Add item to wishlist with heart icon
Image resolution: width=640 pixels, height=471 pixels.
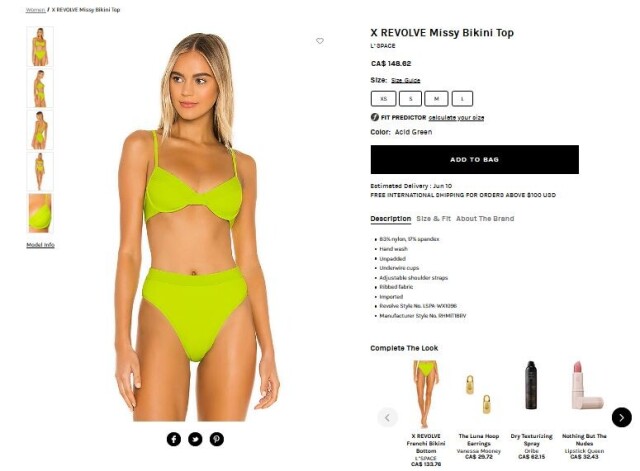[320, 41]
